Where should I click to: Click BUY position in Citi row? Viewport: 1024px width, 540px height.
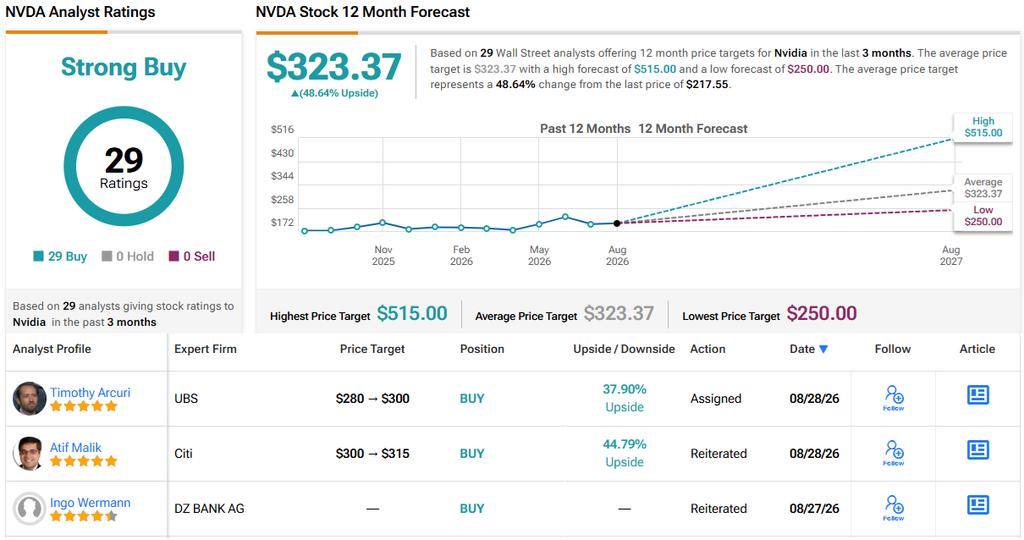[x=472, y=453]
